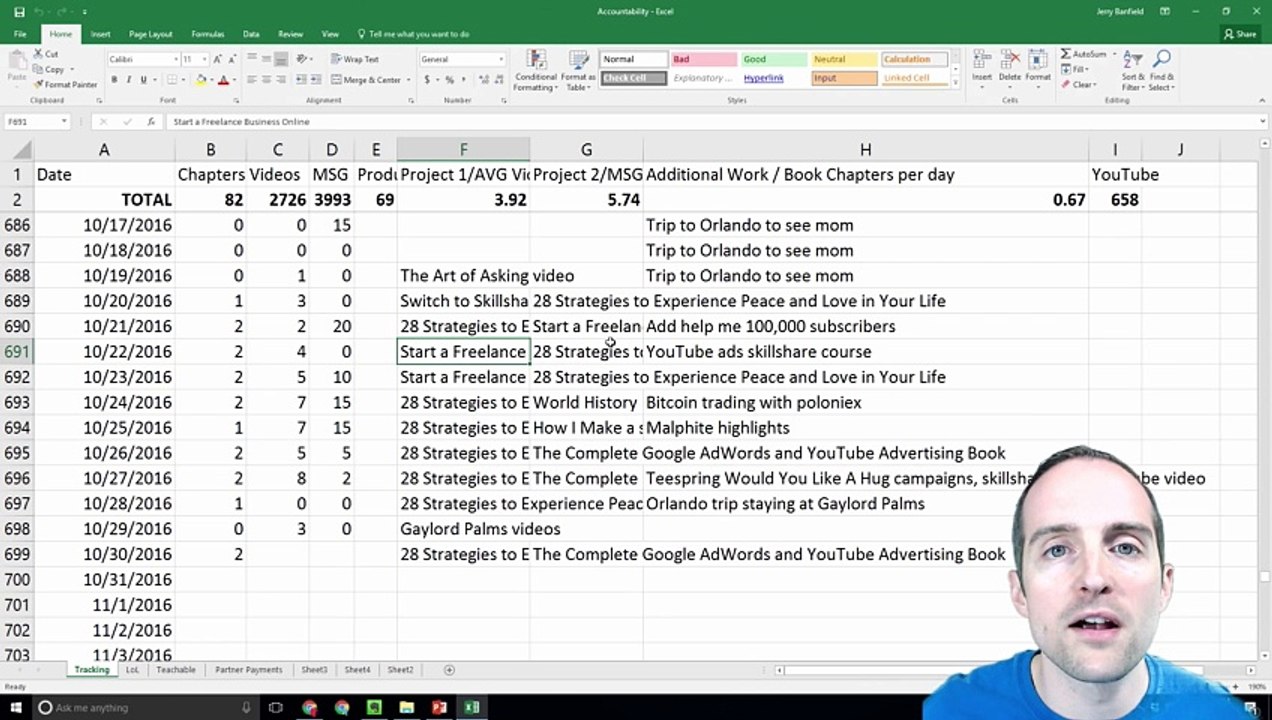Switch to the Page Layout tab
The height and width of the screenshot is (720, 1272).
click(x=151, y=34)
